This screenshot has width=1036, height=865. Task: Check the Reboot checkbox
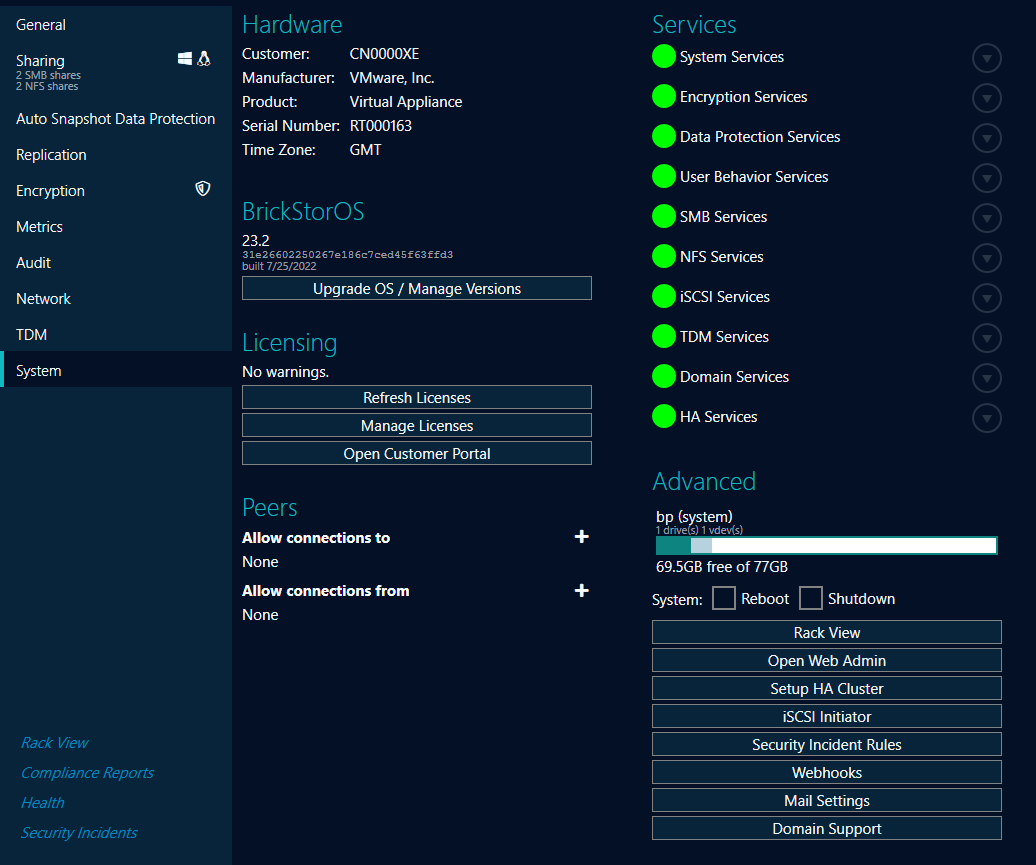point(725,598)
